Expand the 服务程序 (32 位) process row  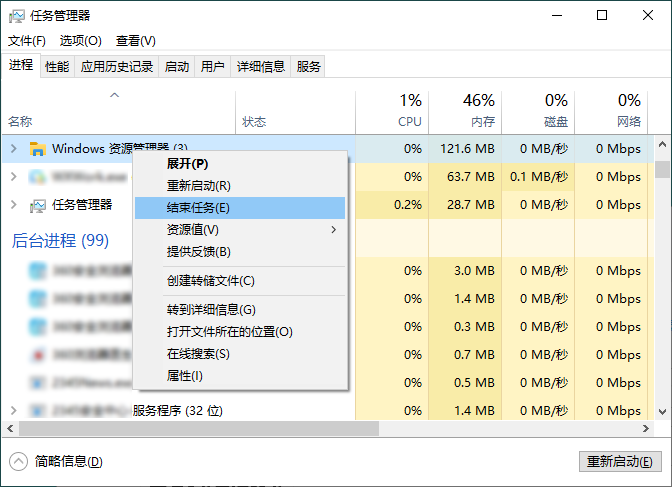[x=14, y=411]
